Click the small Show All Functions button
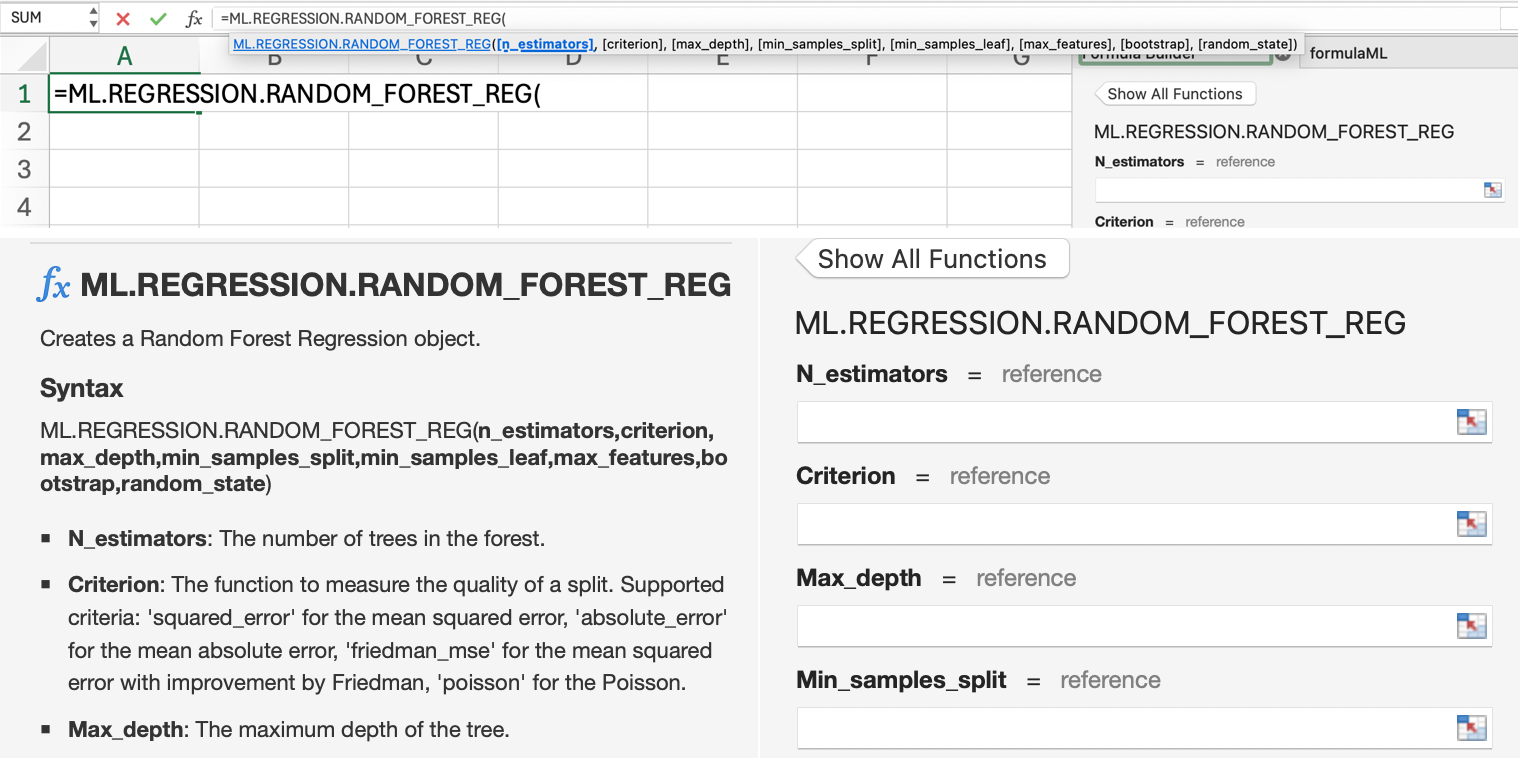This screenshot has height=758, width=1522. (x=1174, y=94)
